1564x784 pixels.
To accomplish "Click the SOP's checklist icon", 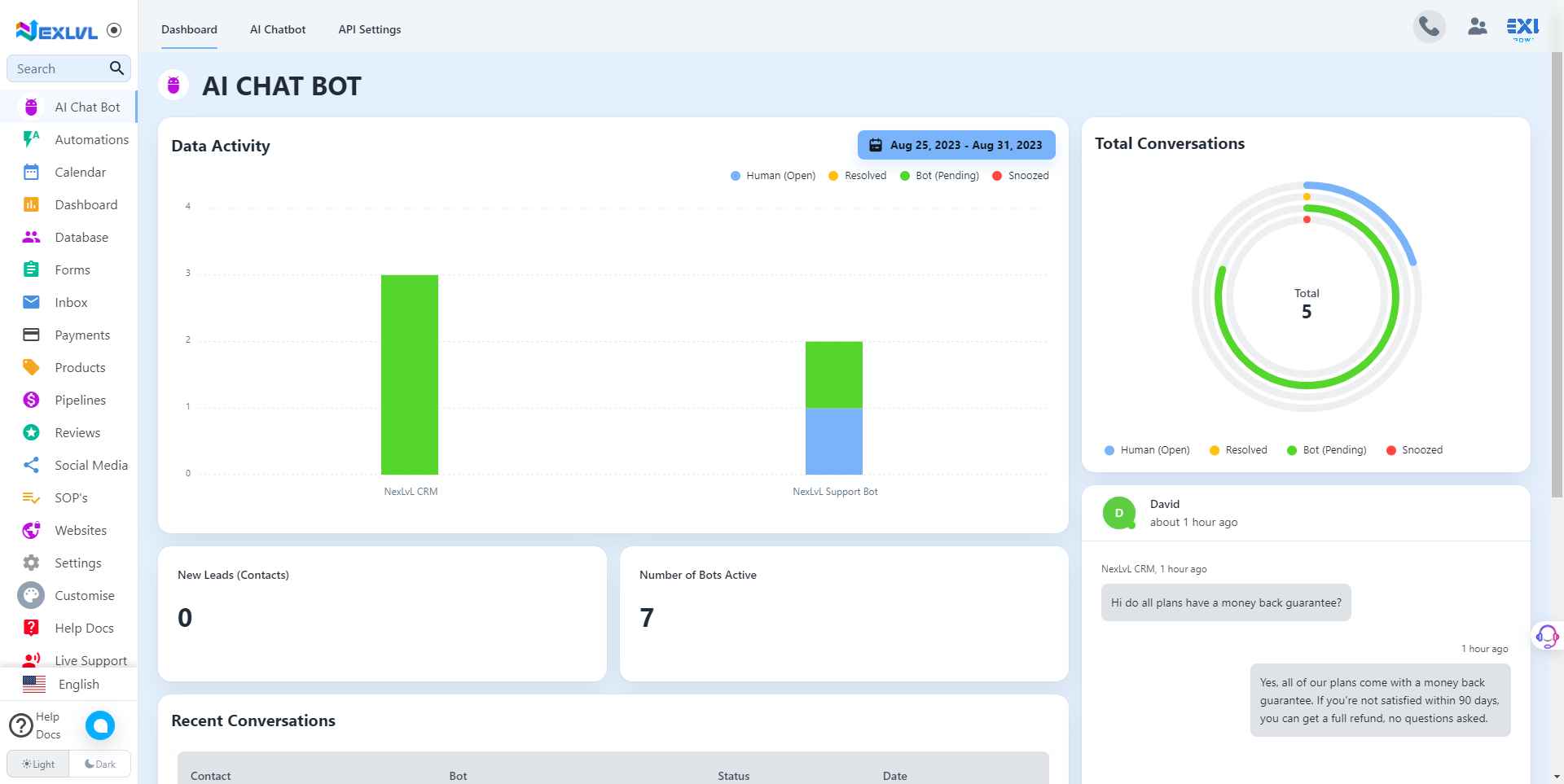I will pyautogui.click(x=31, y=497).
